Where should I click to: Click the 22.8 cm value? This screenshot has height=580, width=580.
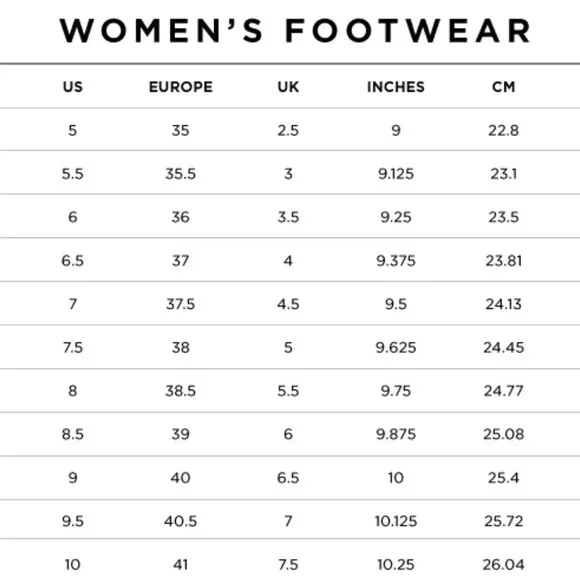503,131
